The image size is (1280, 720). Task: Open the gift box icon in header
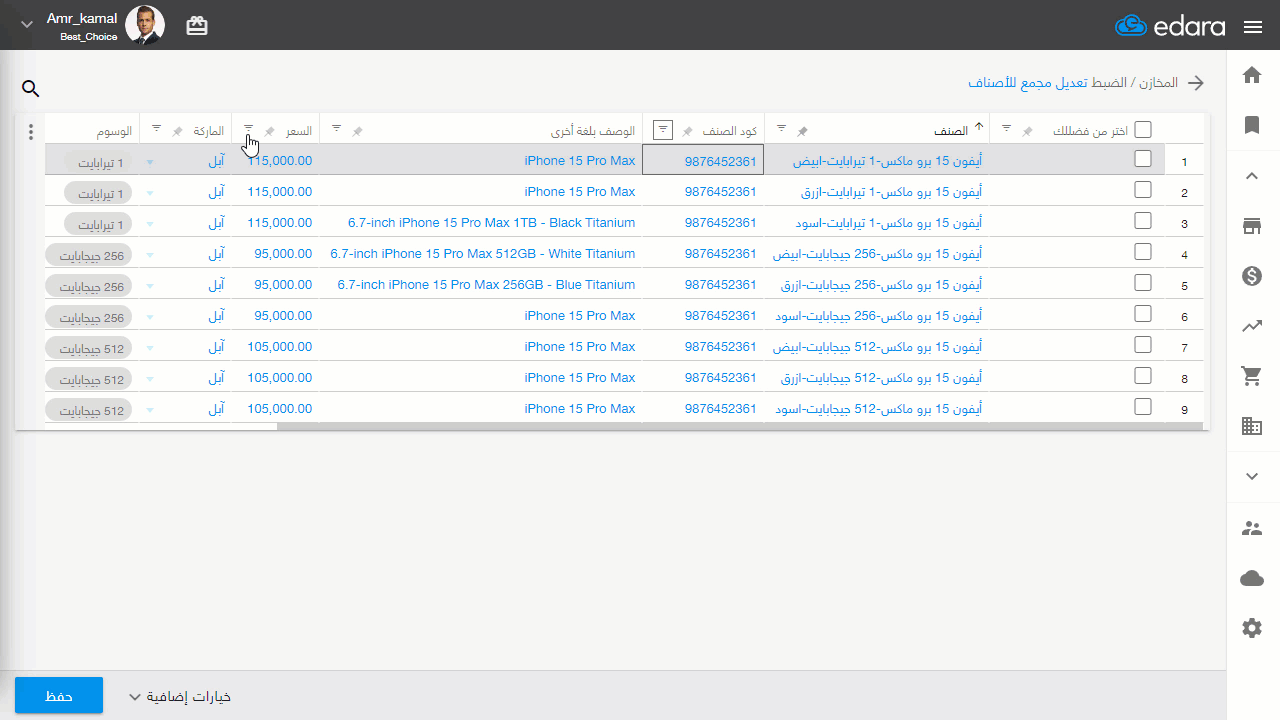pyautogui.click(x=197, y=26)
